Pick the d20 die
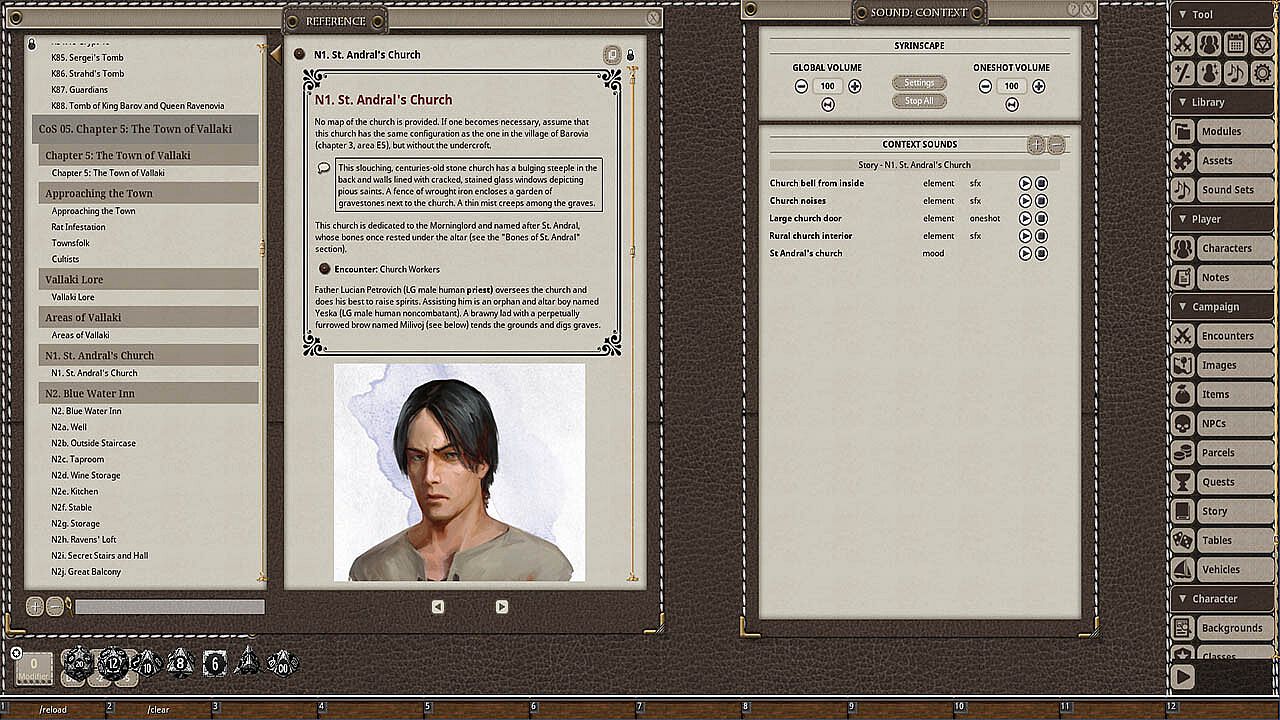1280x720 pixels. pos(77,662)
